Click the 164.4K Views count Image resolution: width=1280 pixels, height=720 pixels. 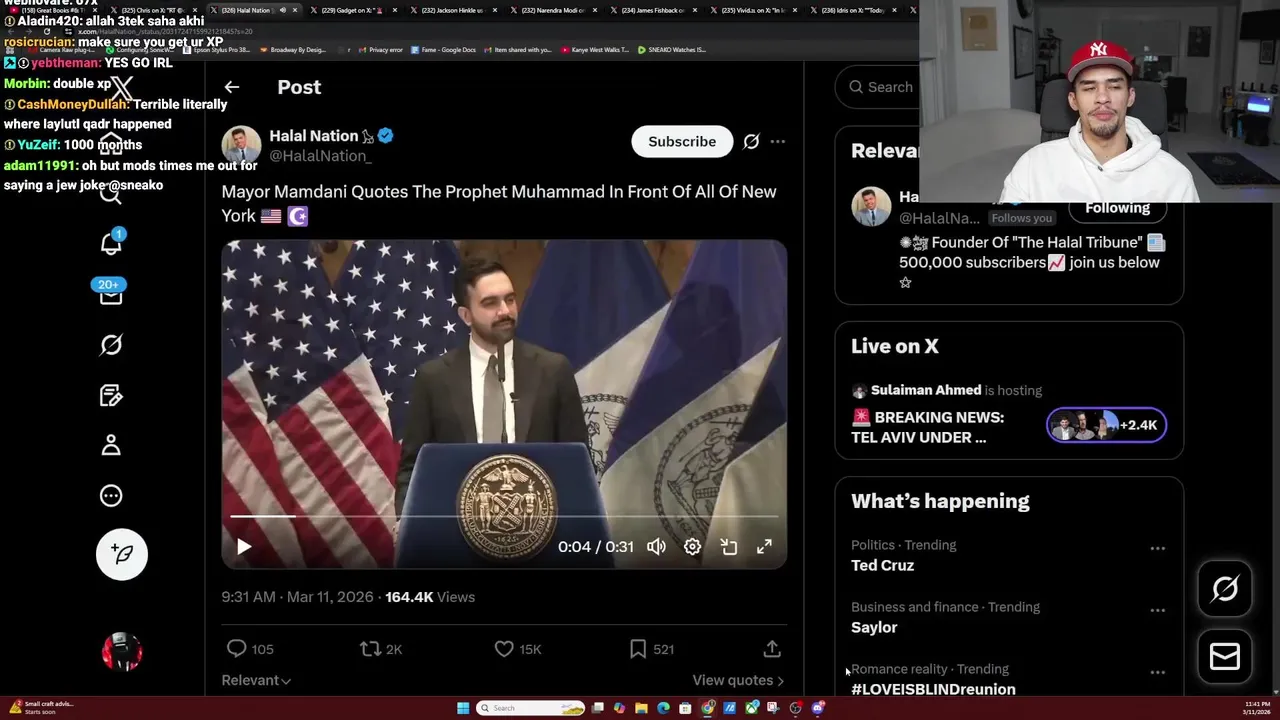pos(430,597)
